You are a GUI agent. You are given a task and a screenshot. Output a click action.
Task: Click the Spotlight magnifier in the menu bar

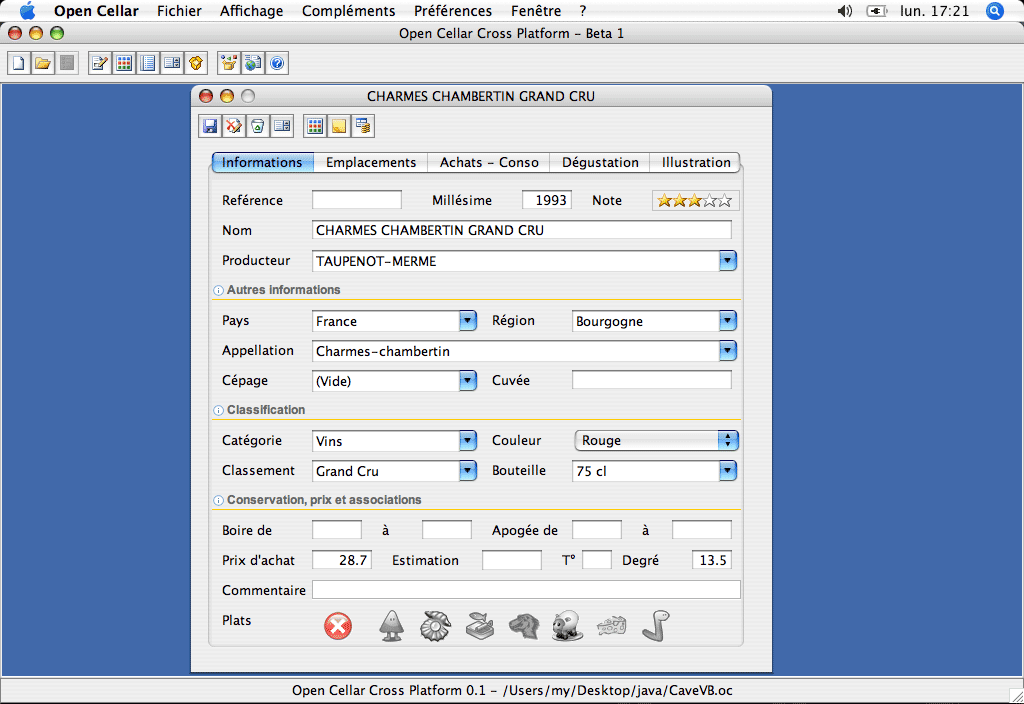[x=995, y=11]
